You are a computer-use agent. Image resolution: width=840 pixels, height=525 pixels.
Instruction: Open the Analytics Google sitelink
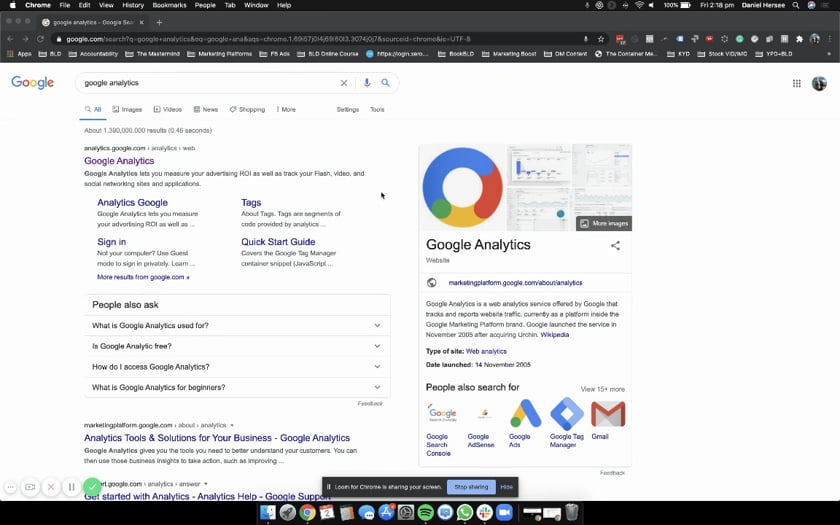tap(132, 202)
